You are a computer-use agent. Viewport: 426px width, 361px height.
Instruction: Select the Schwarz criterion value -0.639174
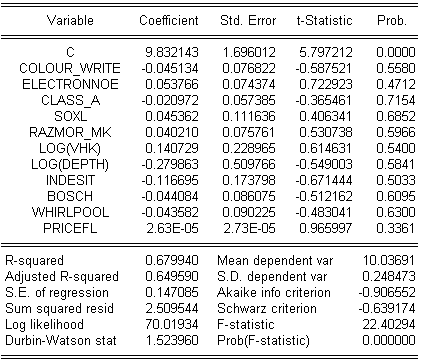coord(387,308)
